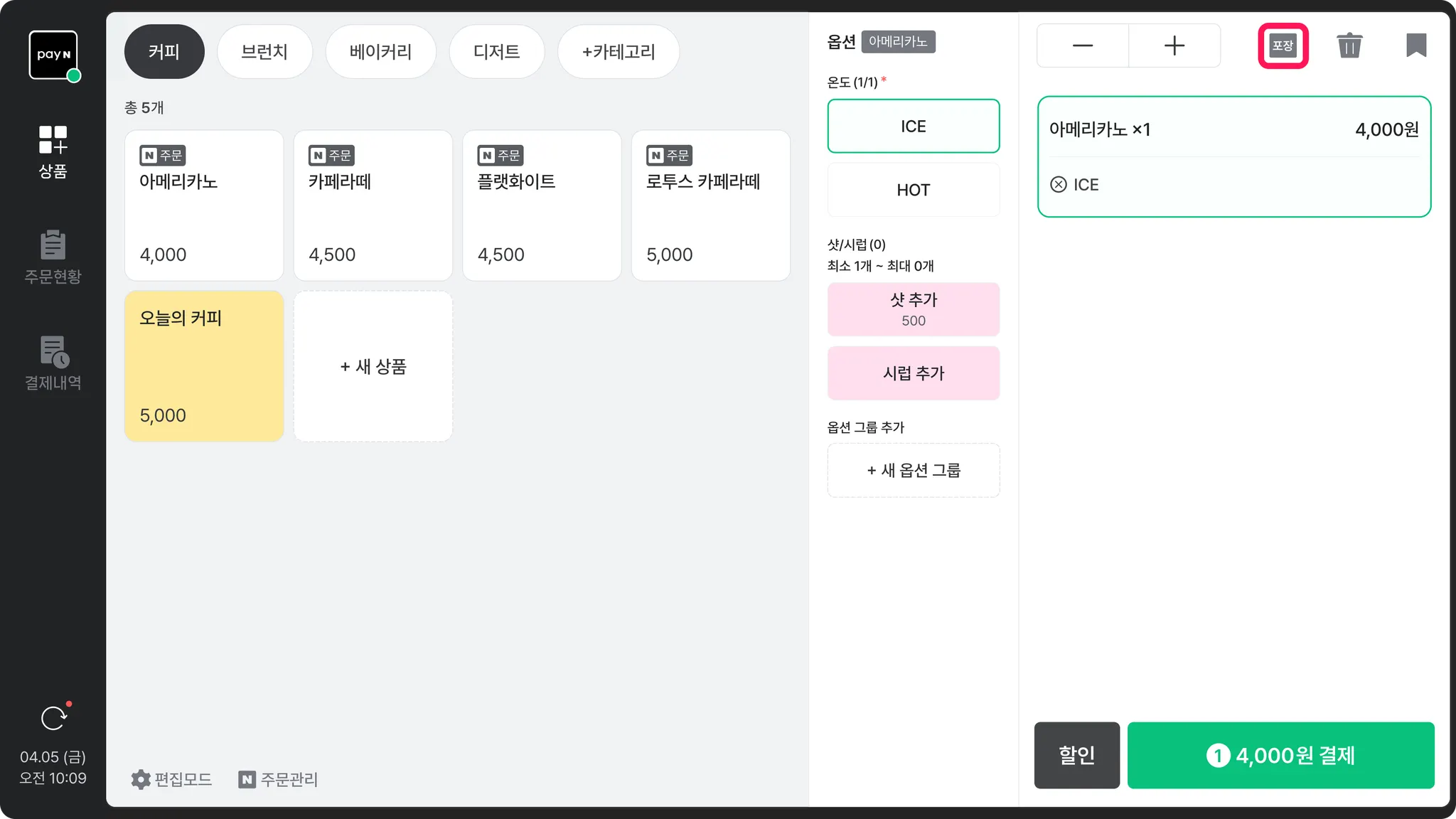
Task: Toggle the 포장 takeout icon
Action: coord(1283,45)
